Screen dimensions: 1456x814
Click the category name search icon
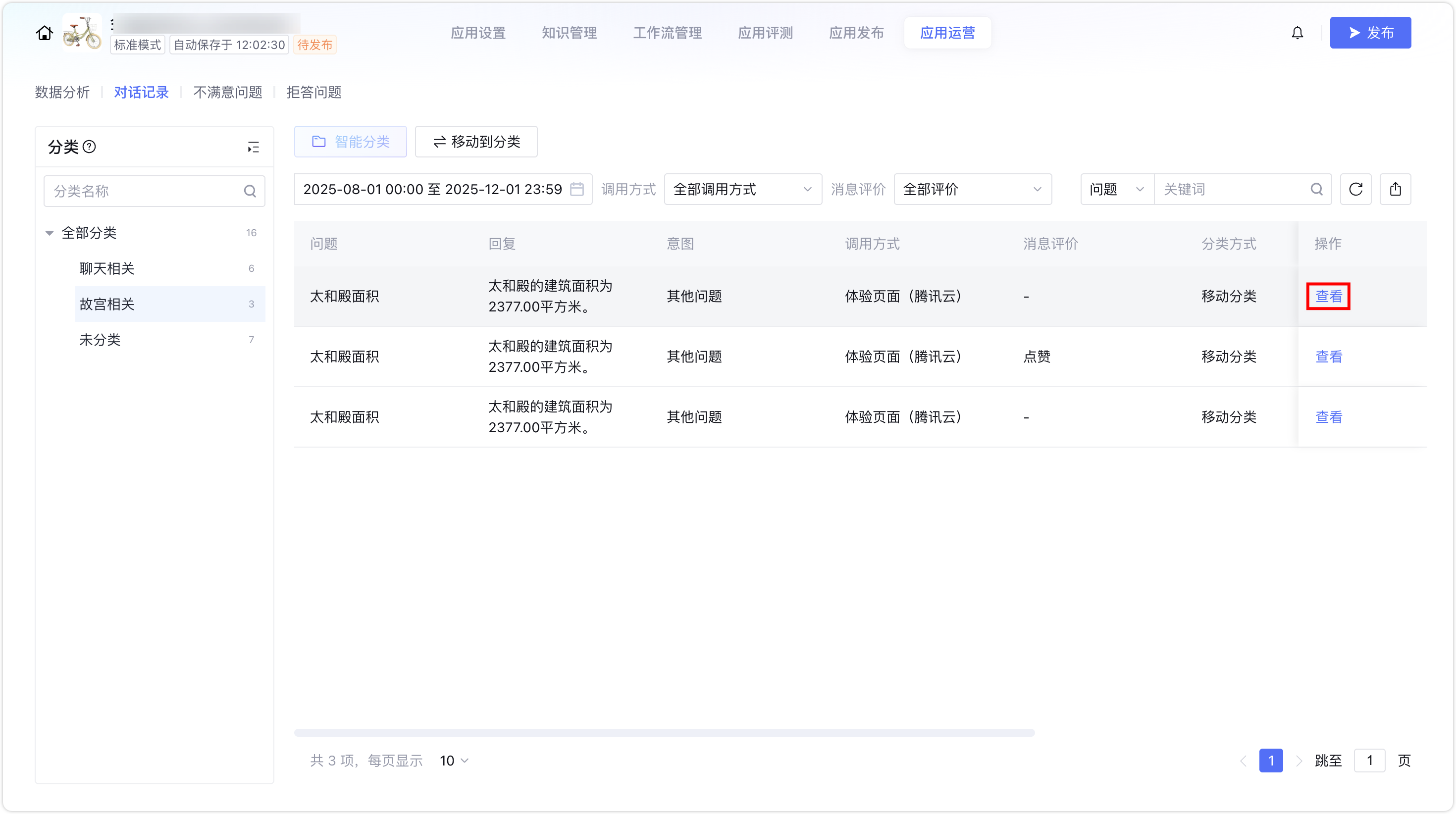tap(250, 191)
